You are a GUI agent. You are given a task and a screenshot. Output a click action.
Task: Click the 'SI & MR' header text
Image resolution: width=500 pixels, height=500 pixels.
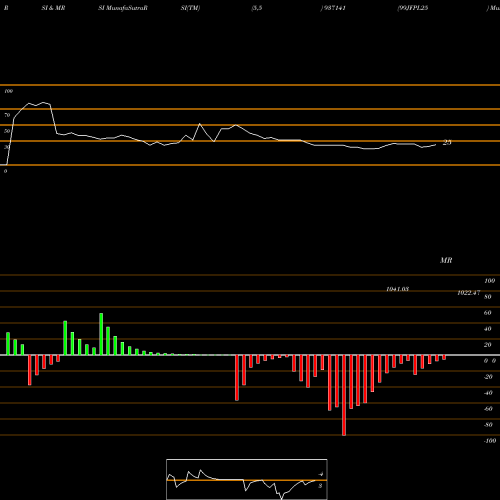[x=53, y=8]
